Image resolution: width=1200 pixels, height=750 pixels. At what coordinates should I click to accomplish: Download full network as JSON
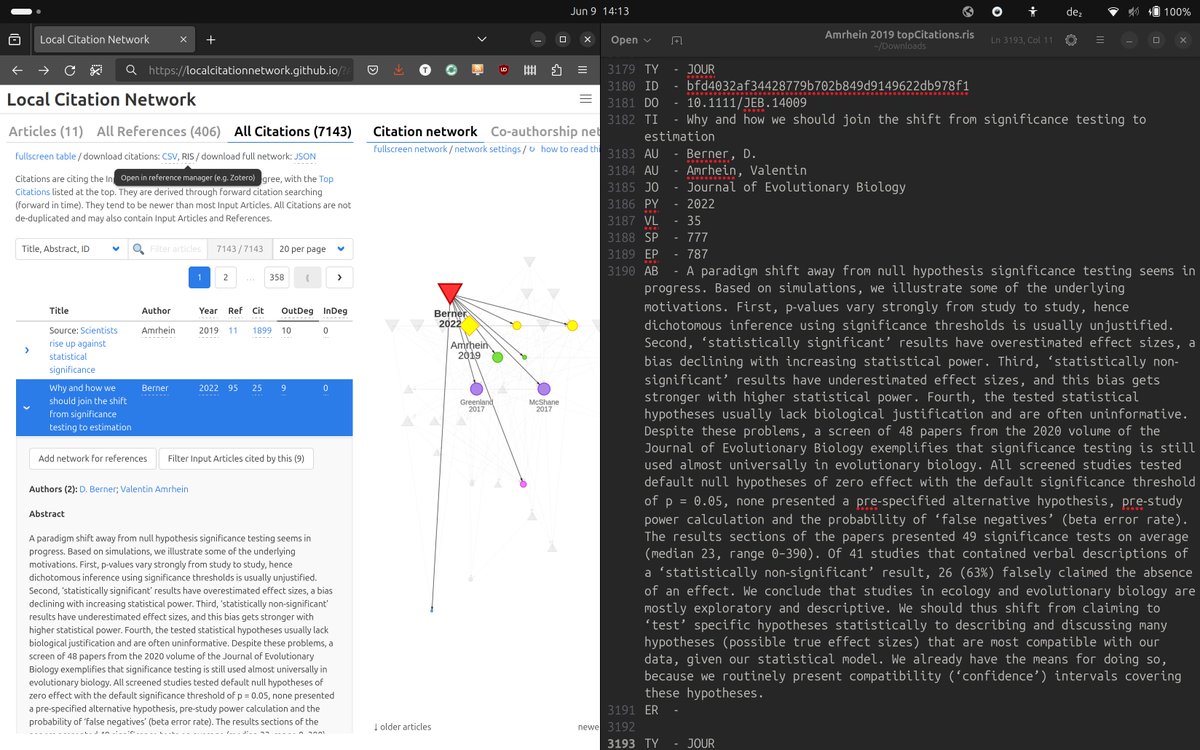pyautogui.click(x=305, y=156)
